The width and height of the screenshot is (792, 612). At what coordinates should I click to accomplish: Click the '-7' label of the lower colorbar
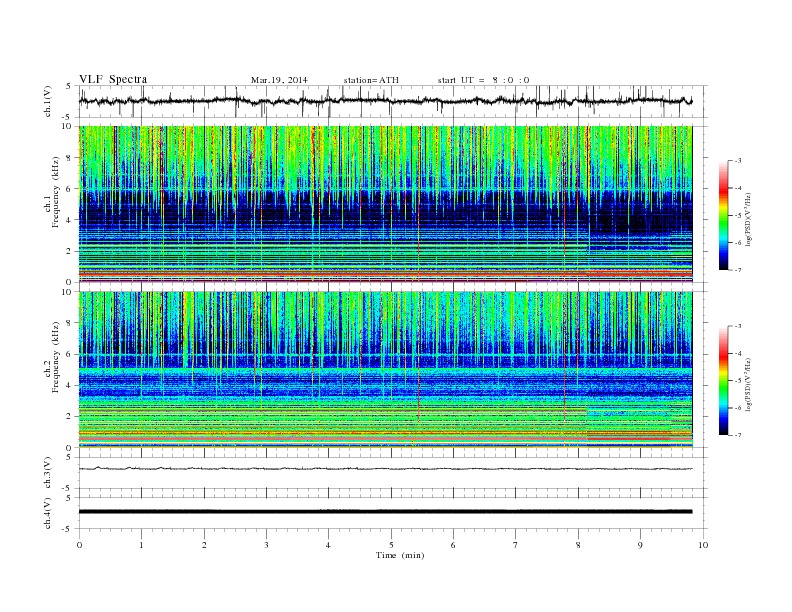click(x=737, y=435)
